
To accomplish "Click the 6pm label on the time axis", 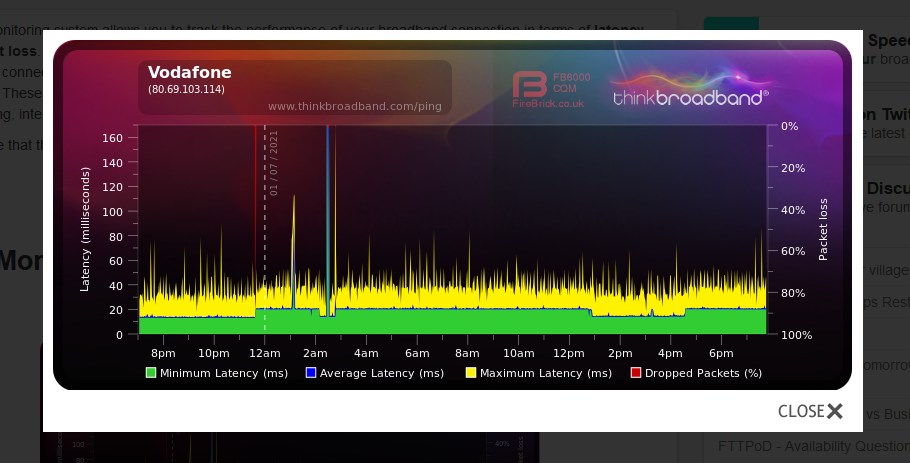I will (721, 353).
